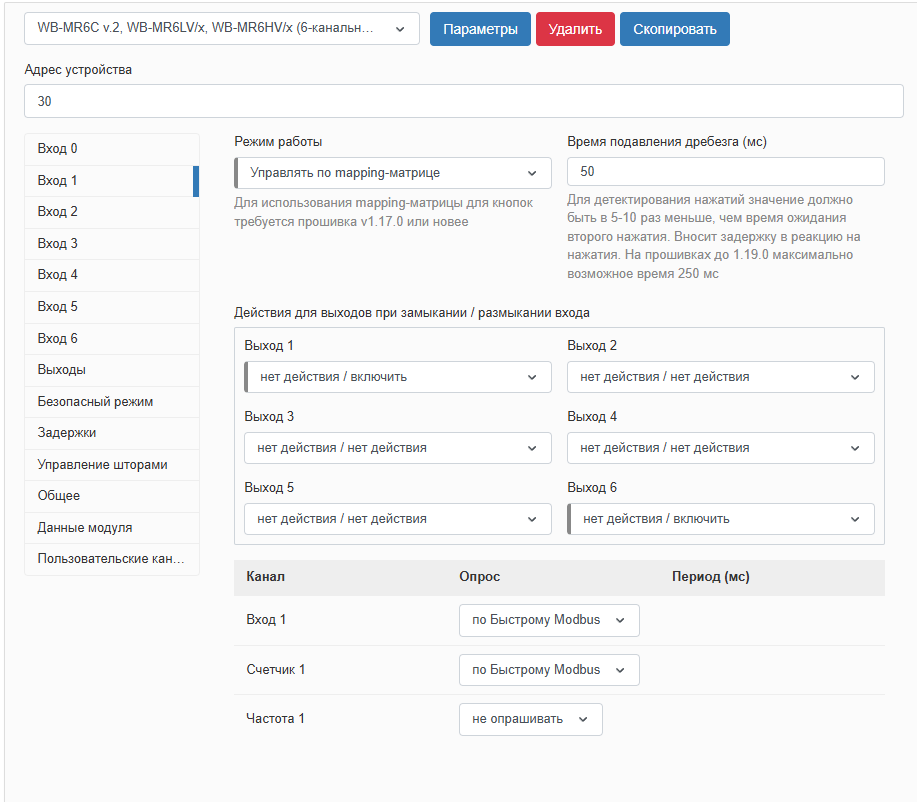Click the Параметры button
917x802 pixels.
(x=480, y=29)
